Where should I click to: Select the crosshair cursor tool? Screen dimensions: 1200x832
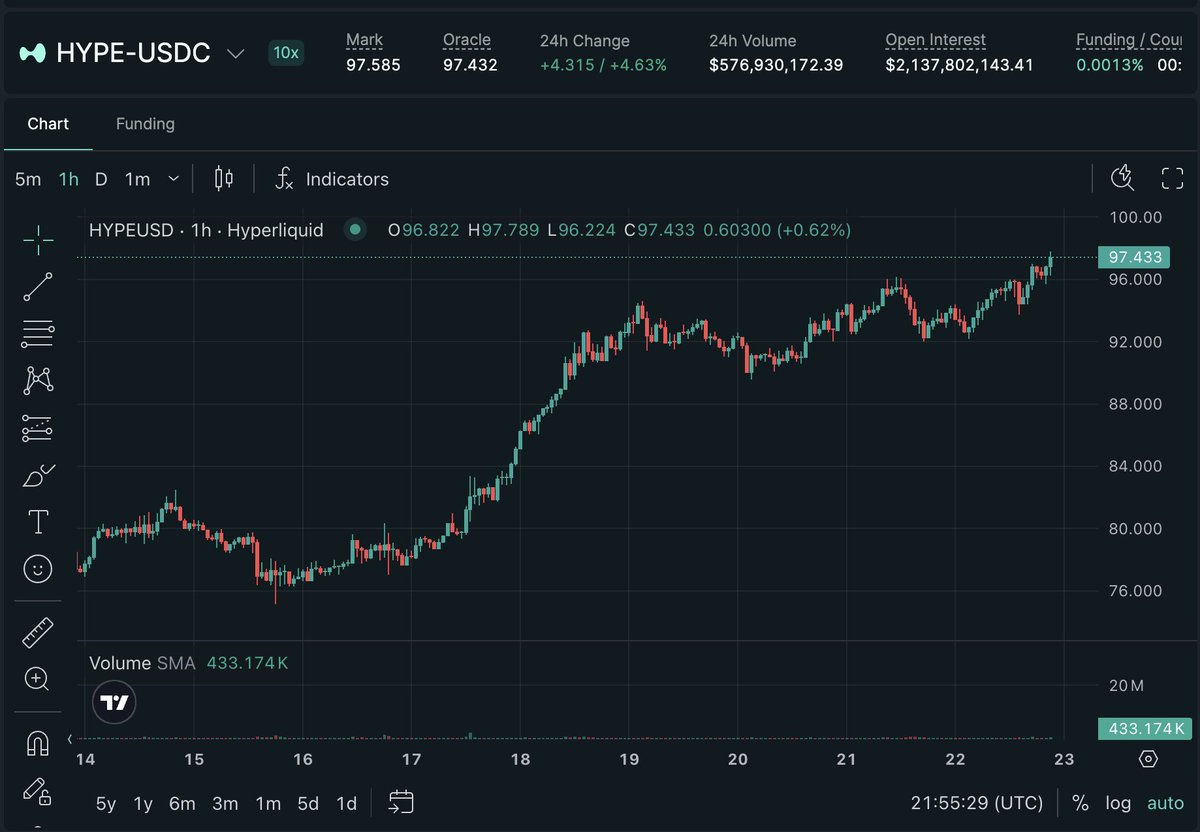pos(38,240)
